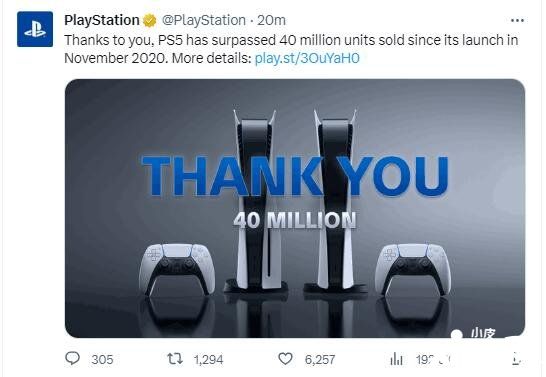Image resolution: width=546 pixels, height=377 pixels.
Task: Click the 6,257 likes count
Action: point(320,360)
